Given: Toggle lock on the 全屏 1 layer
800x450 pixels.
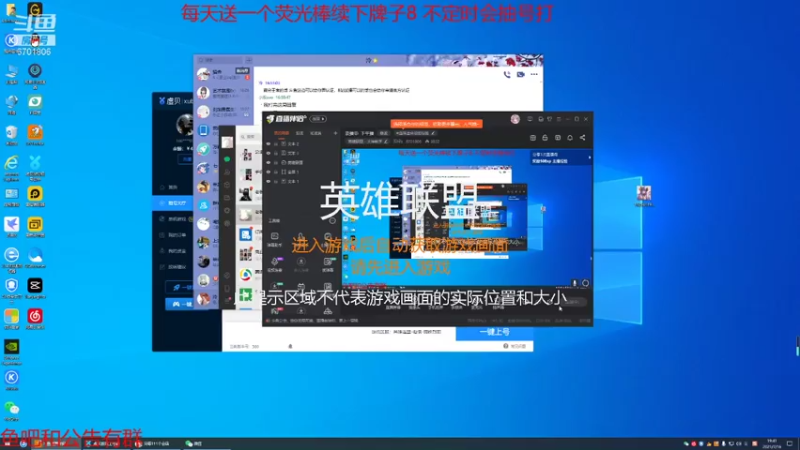Looking at the screenshot, I should pyautogui.click(x=276, y=172).
